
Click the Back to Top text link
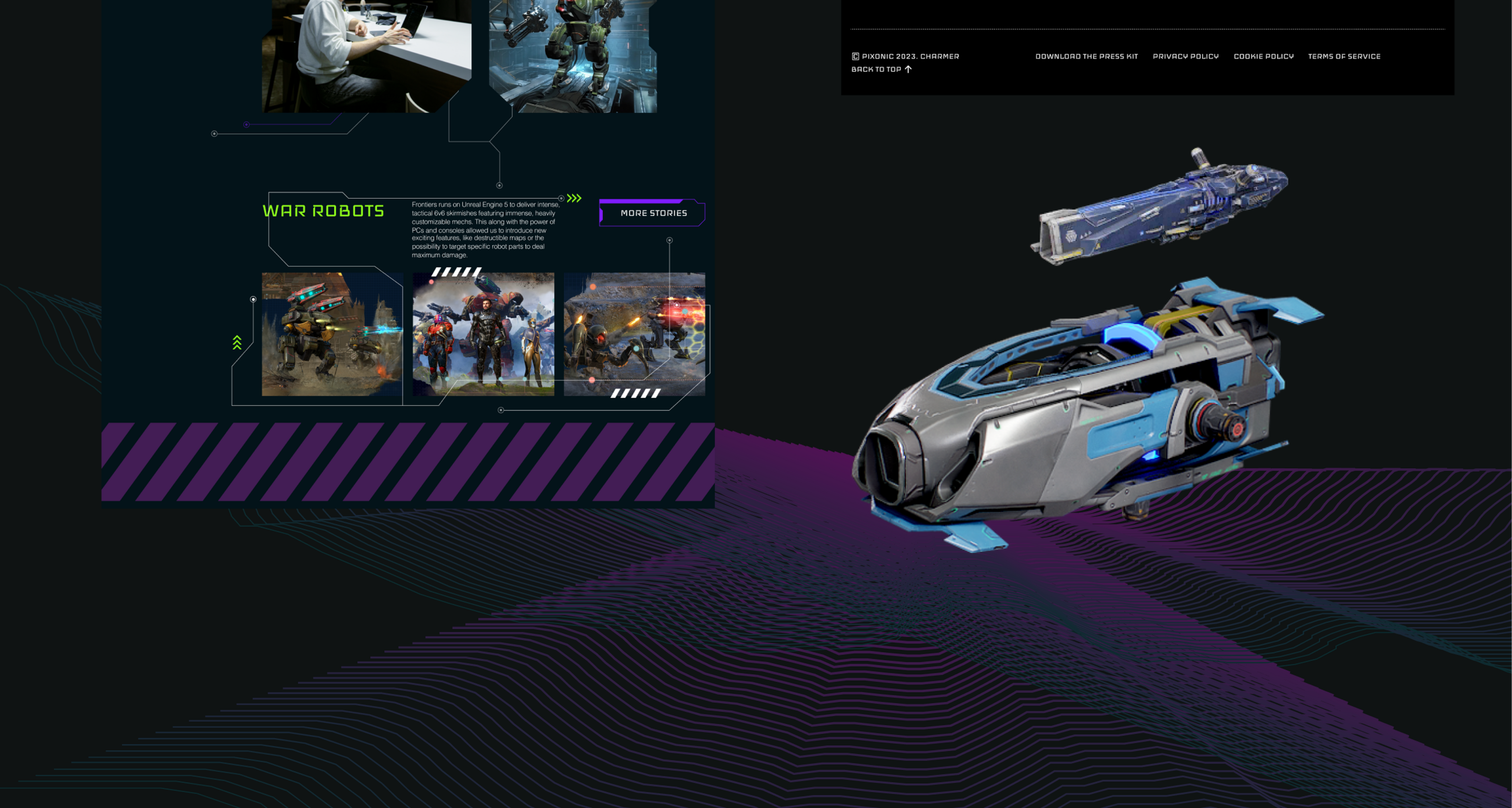click(876, 69)
